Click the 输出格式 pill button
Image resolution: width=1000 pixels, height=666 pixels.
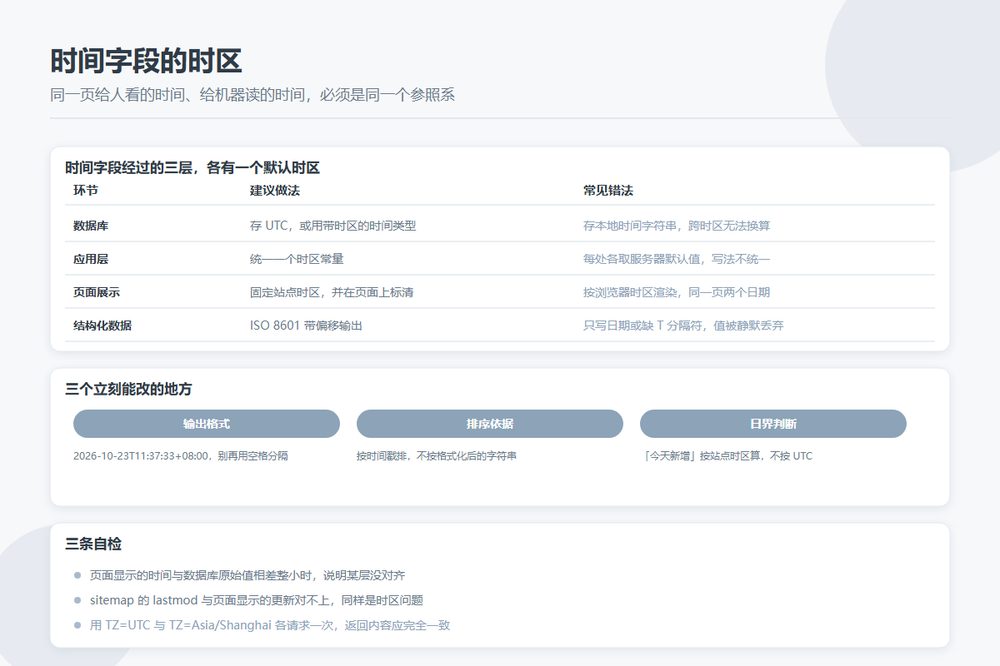[x=206, y=424]
